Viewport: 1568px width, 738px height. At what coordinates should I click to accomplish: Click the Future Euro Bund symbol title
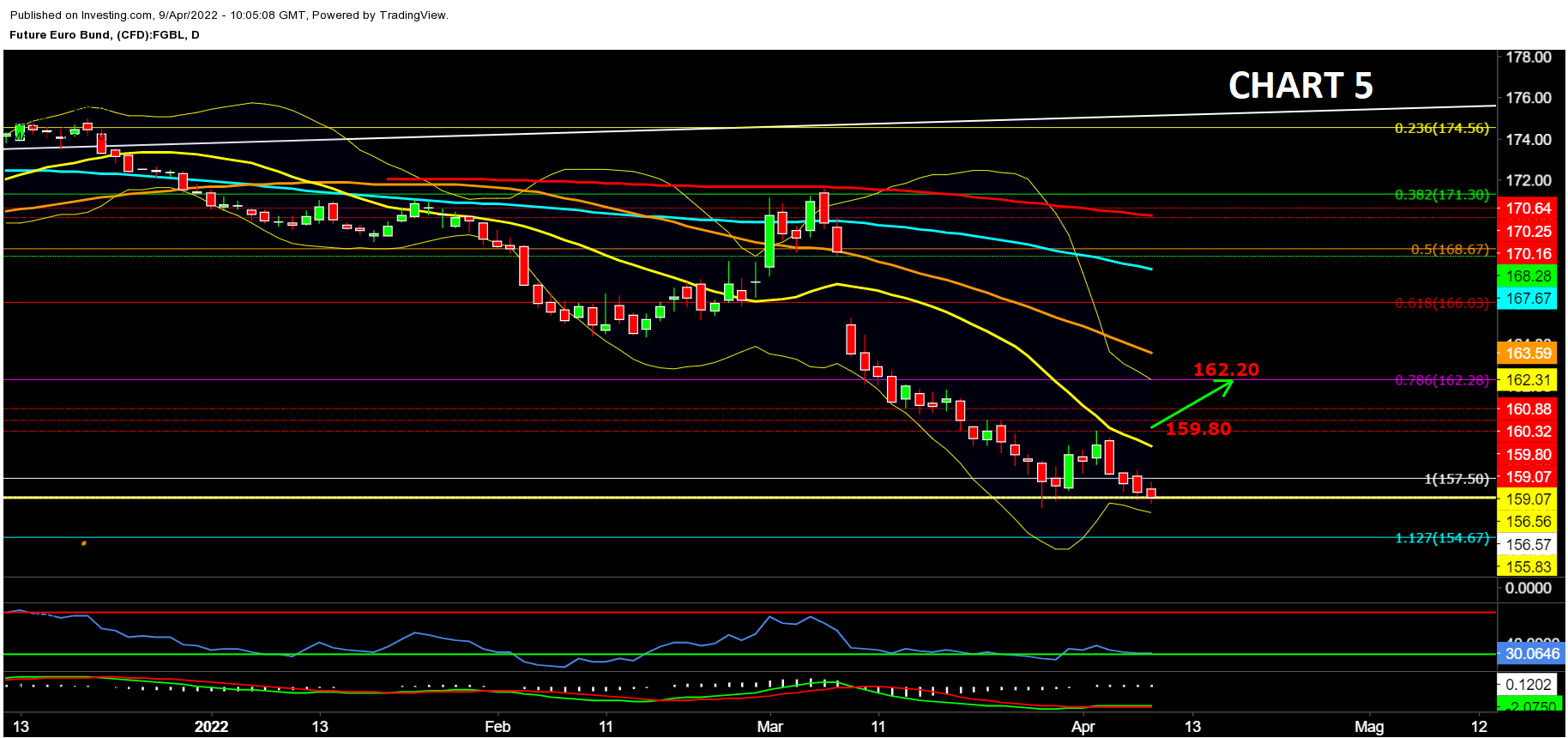coord(105,35)
